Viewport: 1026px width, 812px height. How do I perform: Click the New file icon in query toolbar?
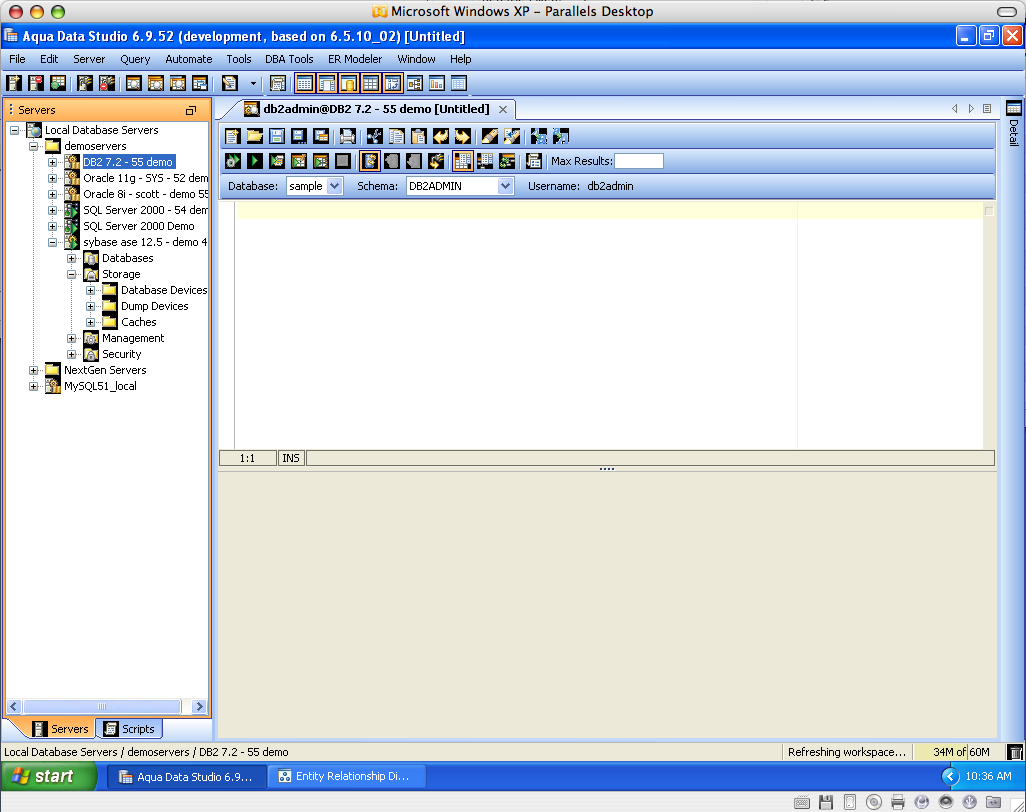(232, 136)
